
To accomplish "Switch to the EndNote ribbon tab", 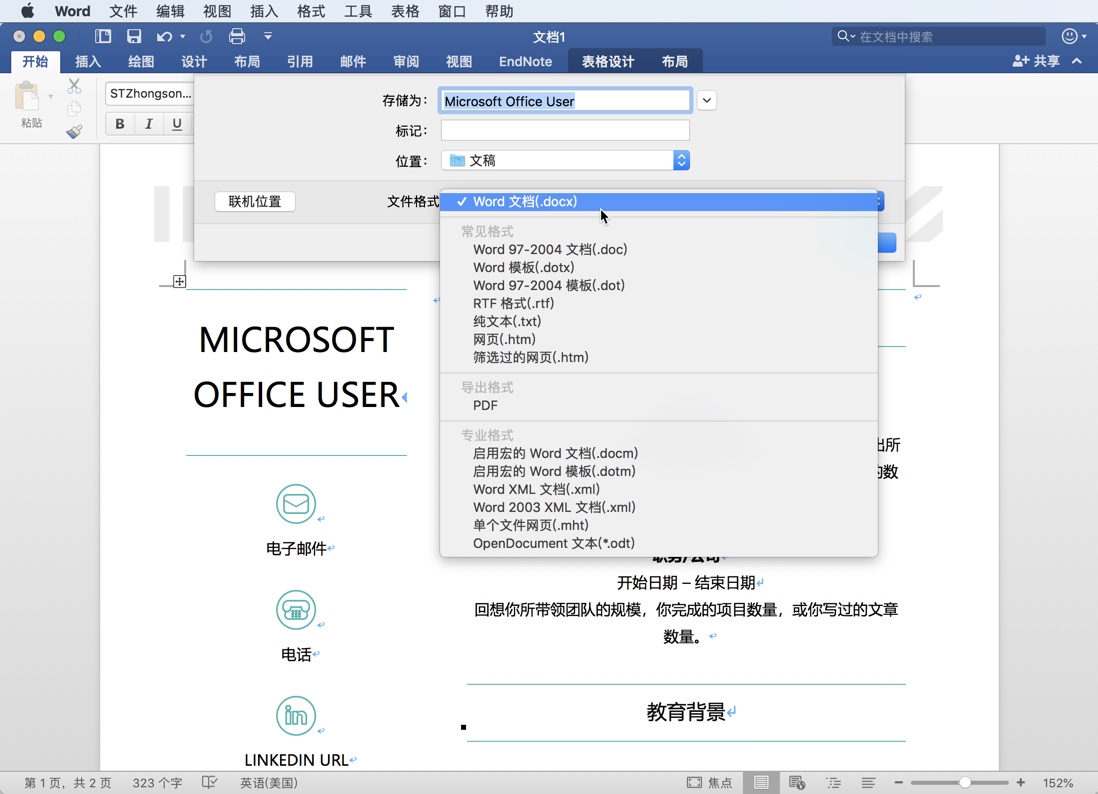I will [x=525, y=62].
